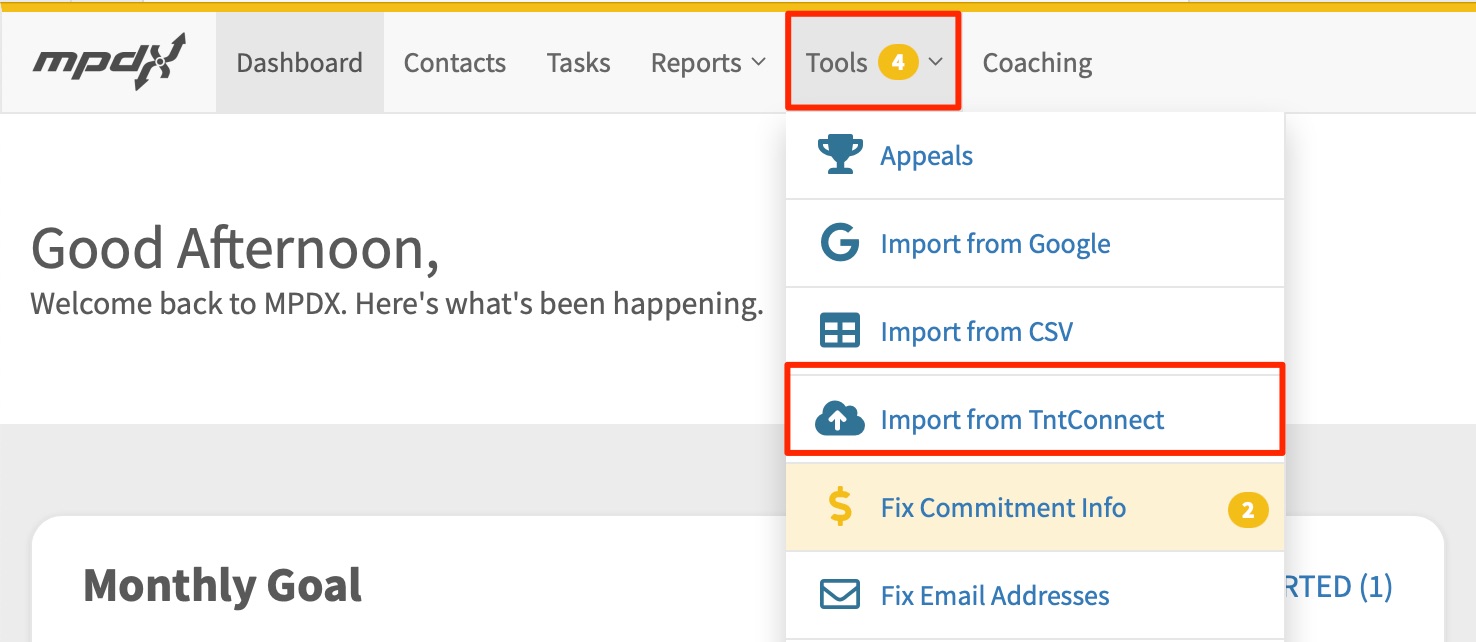1476x642 pixels.
Task: Open Fix Email Addresses
Action: [1034, 595]
